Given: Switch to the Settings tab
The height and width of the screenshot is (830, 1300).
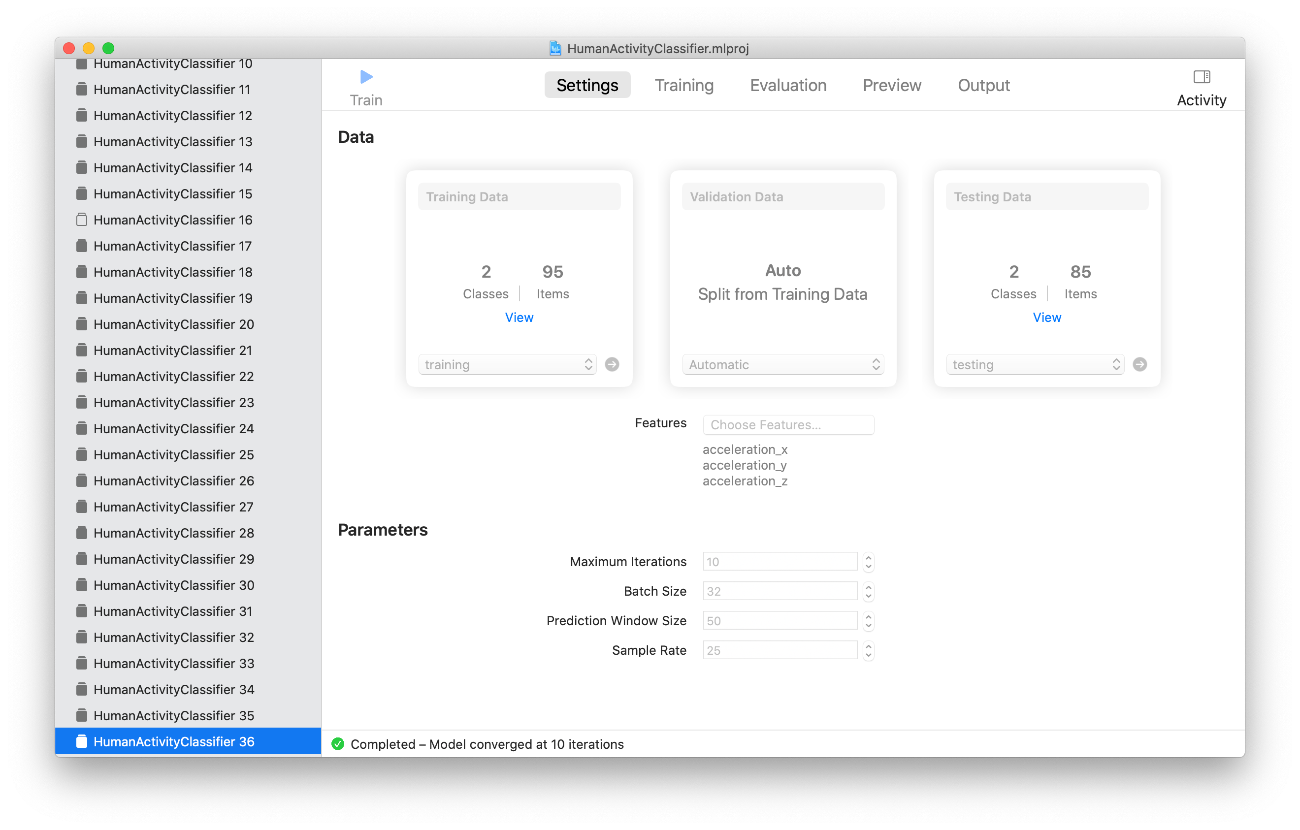Looking at the screenshot, I should click(588, 85).
